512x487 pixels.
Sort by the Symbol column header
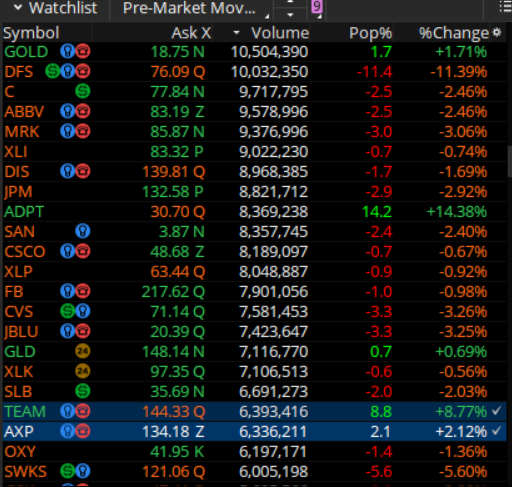pyautogui.click(x=31, y=33)
